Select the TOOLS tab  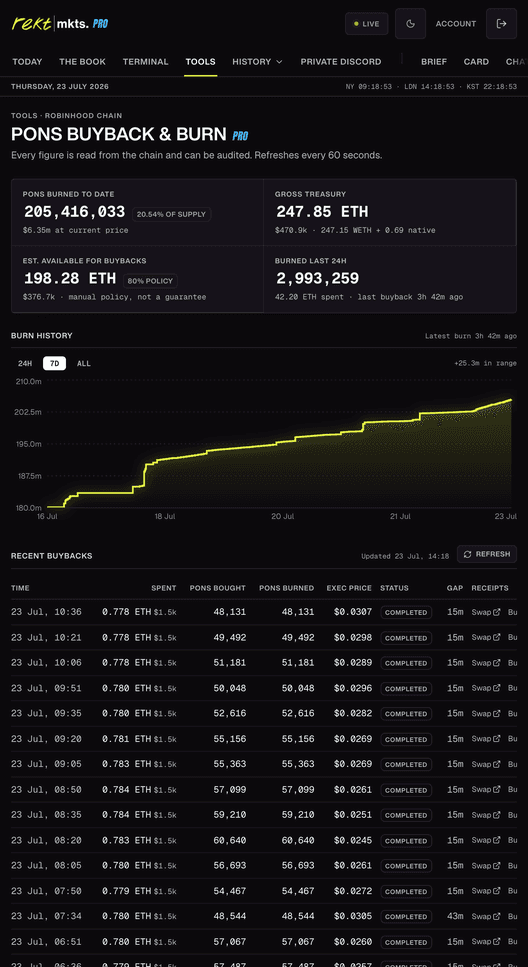pos(200,62)
